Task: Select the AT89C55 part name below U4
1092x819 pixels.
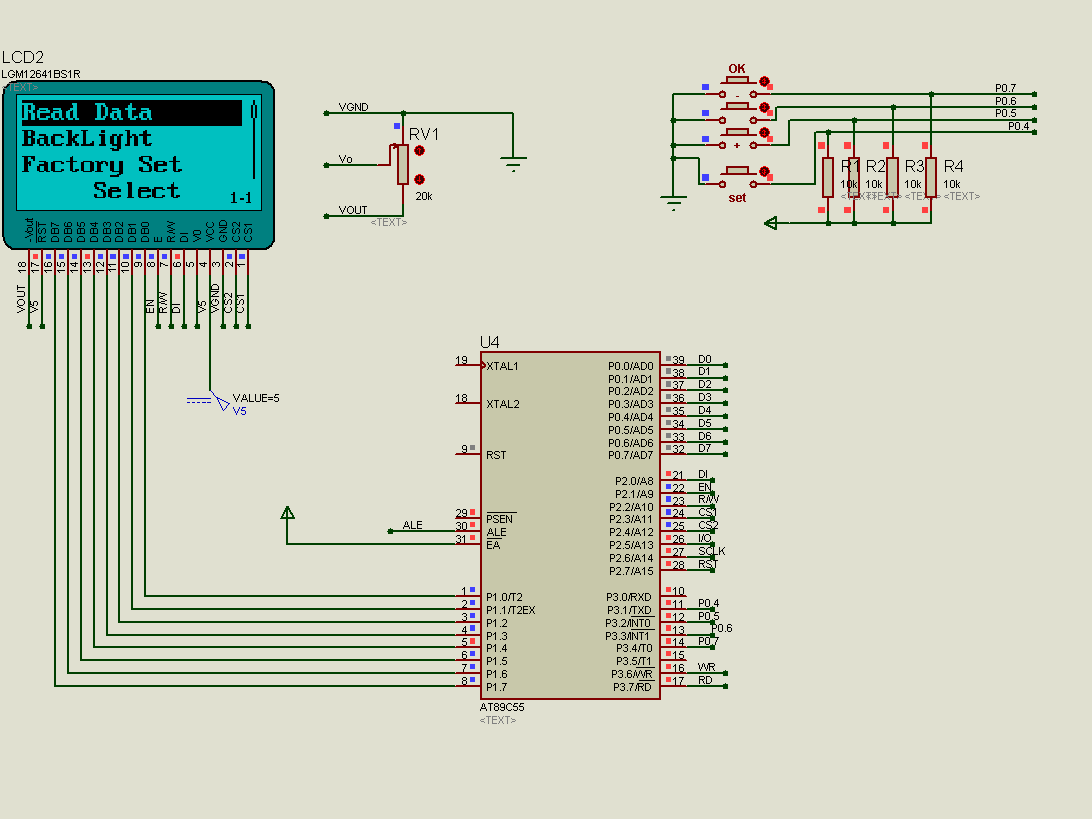Action: click(502, 707)
